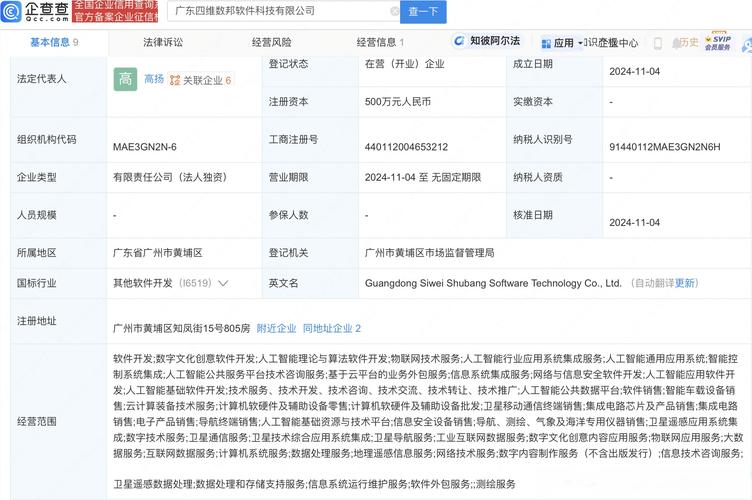Click organization code MAE3GN2N-6
The height and width of the screenshot is (500, 752).
(144, 147)
